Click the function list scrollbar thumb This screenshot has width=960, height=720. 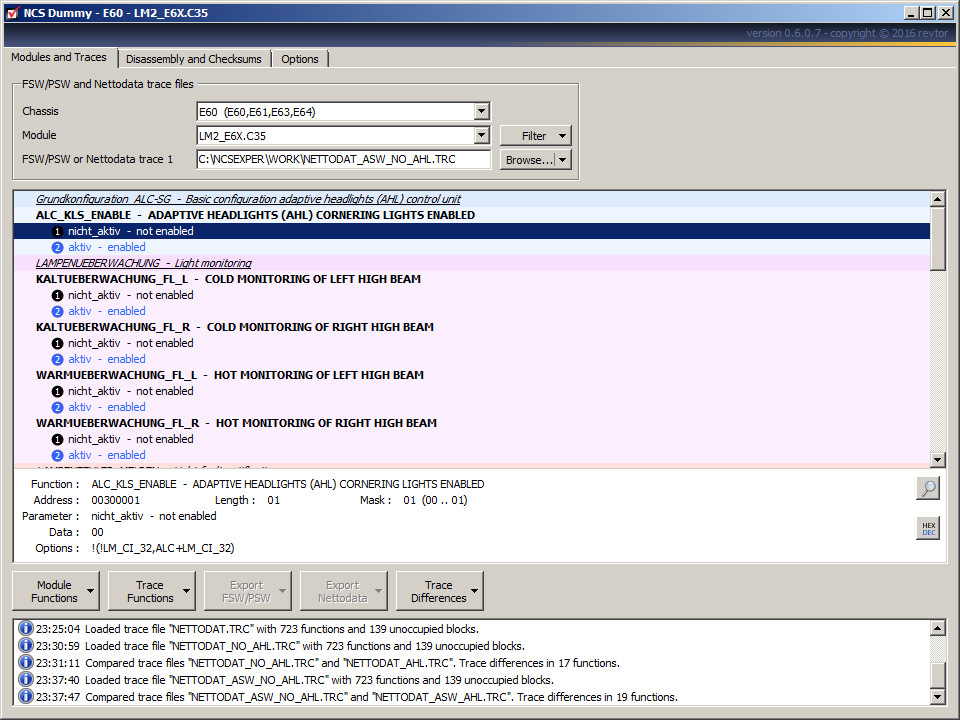click(937, 238)
